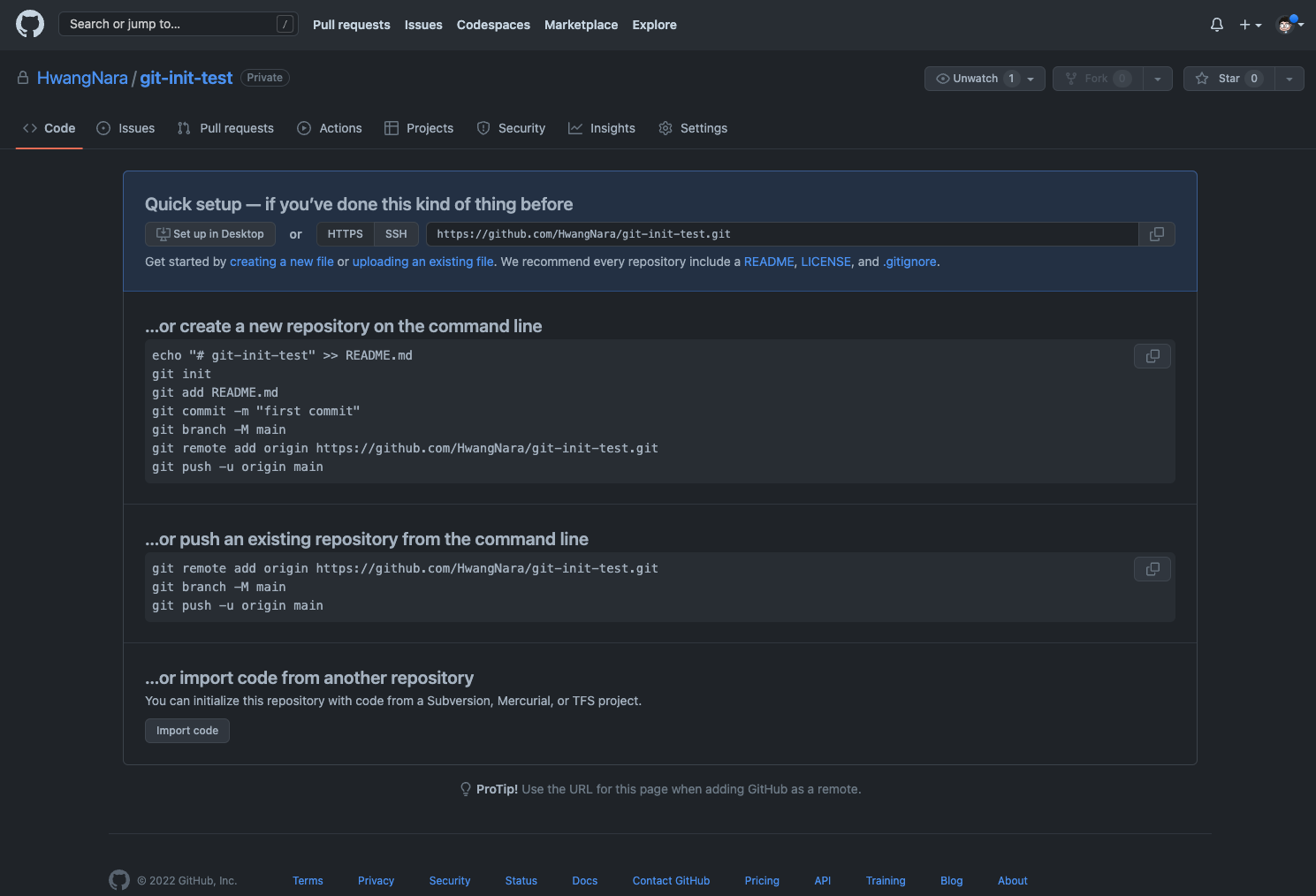Open the notifications bell
1316x896 pixels.
[1217, 25]
